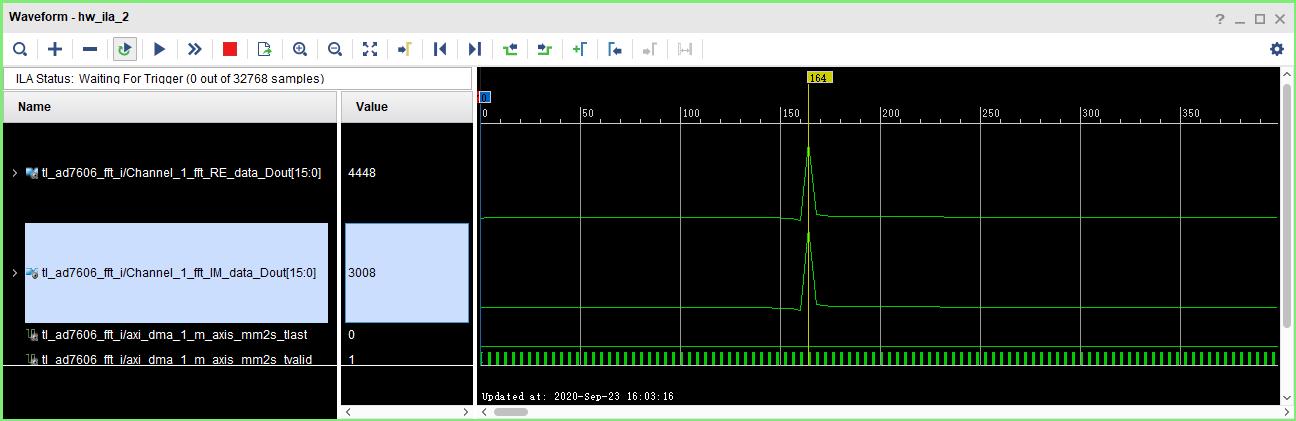Click the yellow cursor marker labeled 164

coord(819,78)
